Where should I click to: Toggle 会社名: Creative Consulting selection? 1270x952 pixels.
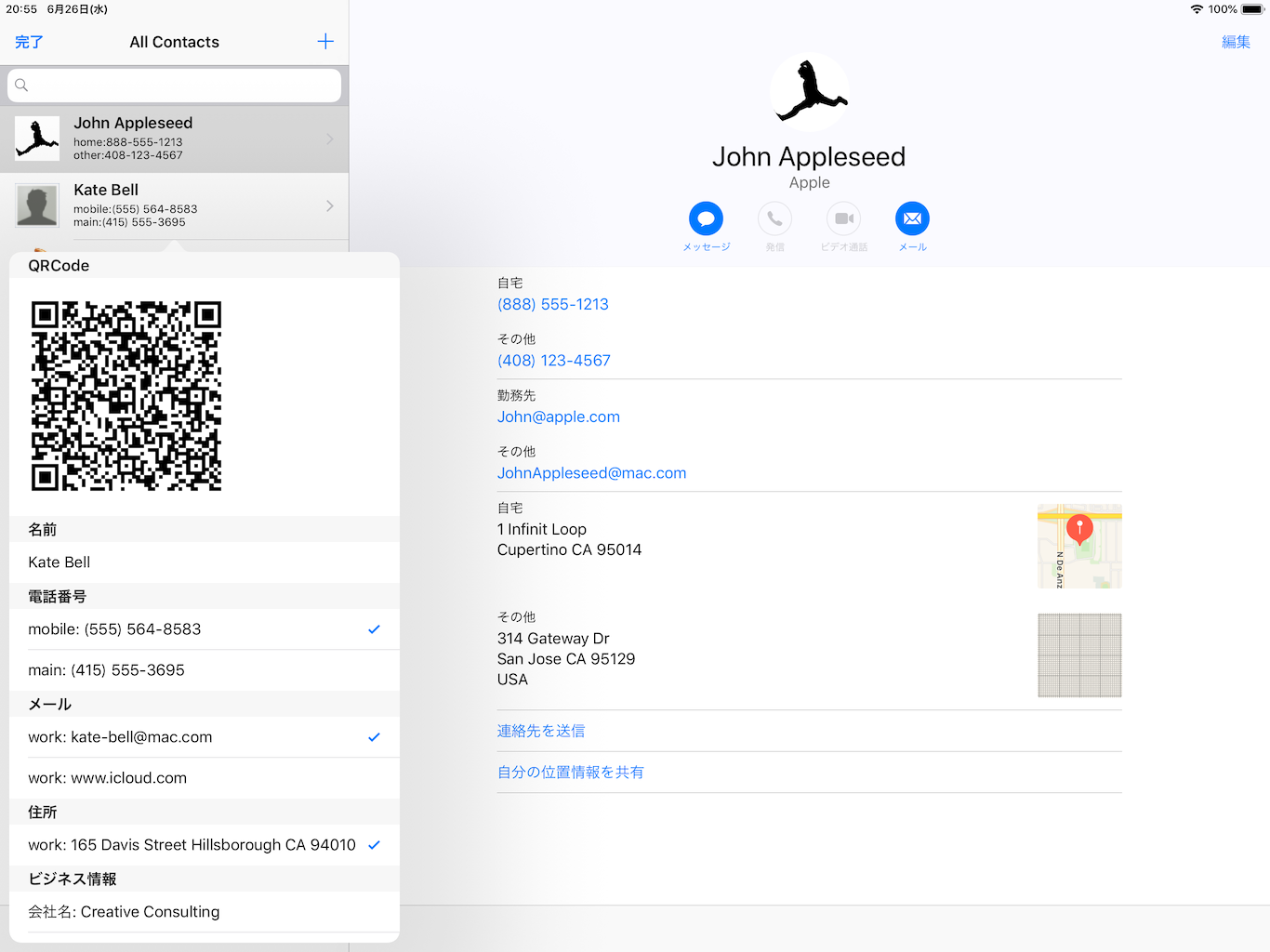(205, 912)
